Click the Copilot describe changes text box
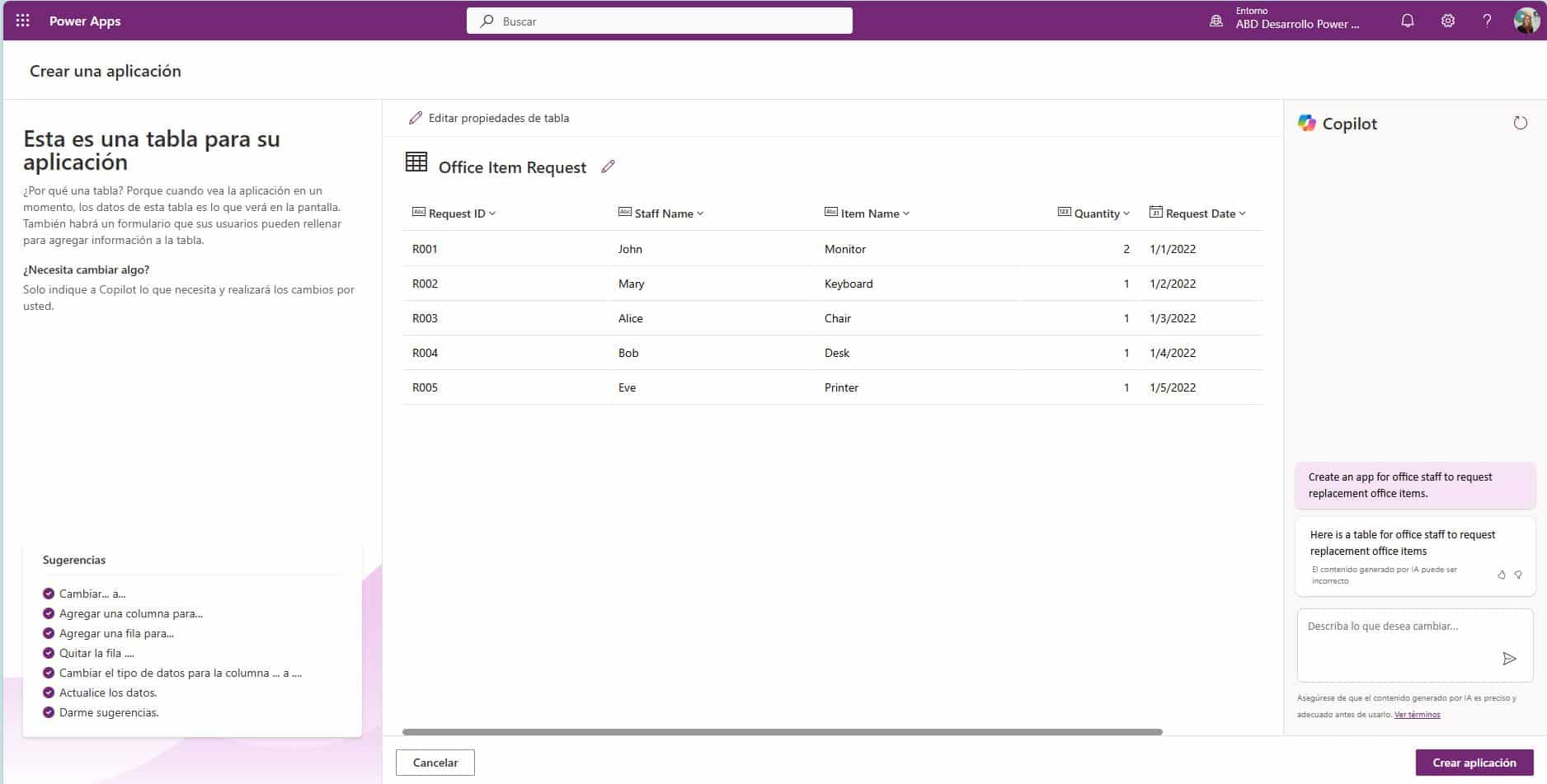This screenshot has width=1547, height=784. coord(1415,646)
